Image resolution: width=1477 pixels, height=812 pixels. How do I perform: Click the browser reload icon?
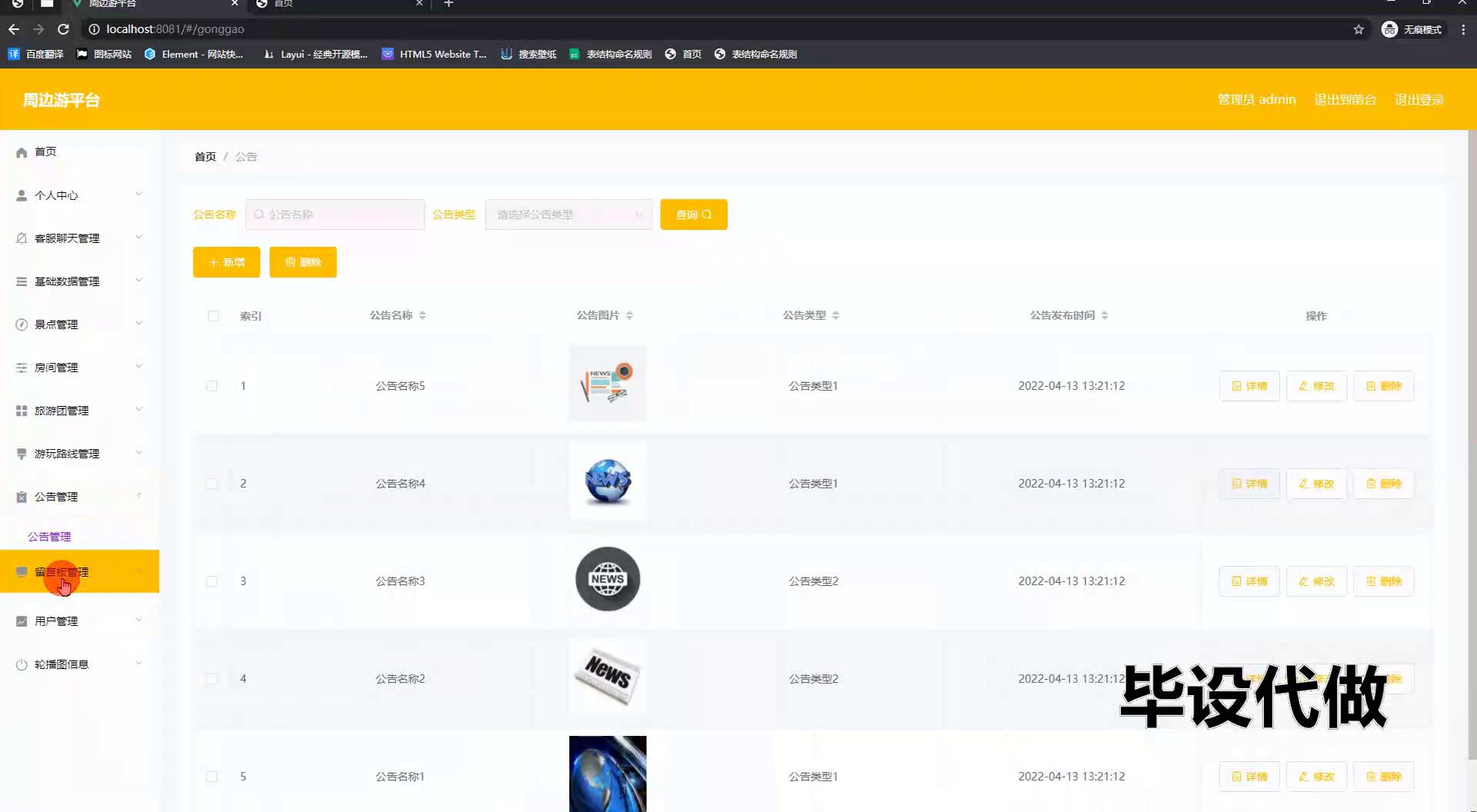click(x=64, y=29)
